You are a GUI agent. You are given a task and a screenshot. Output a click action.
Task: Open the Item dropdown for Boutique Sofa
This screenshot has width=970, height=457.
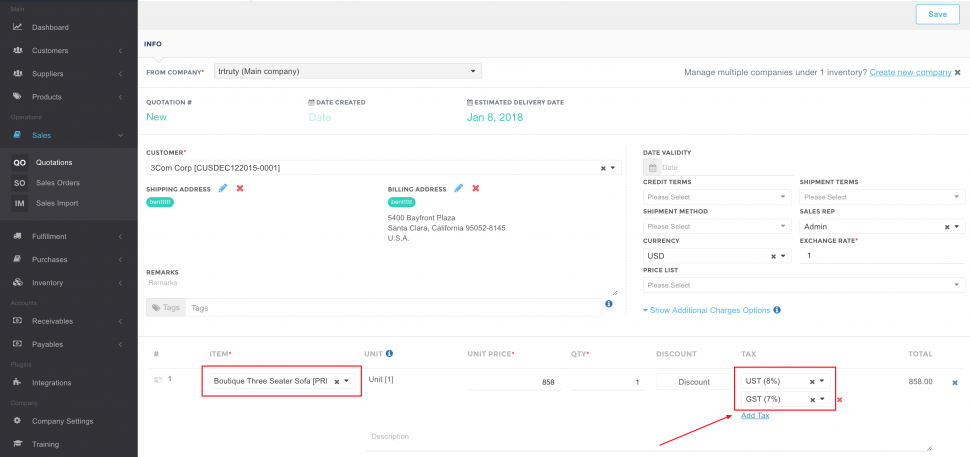click(346, 382)
